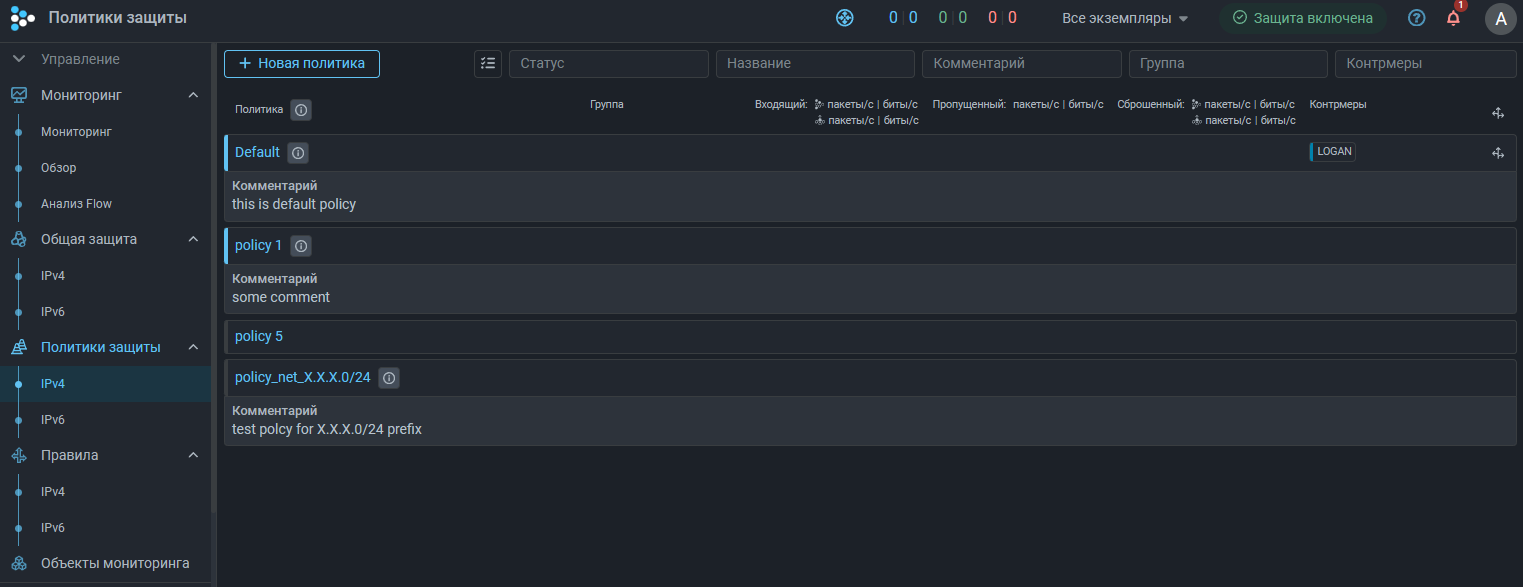Click the notification bell icon

click(x=1453, y=18)
